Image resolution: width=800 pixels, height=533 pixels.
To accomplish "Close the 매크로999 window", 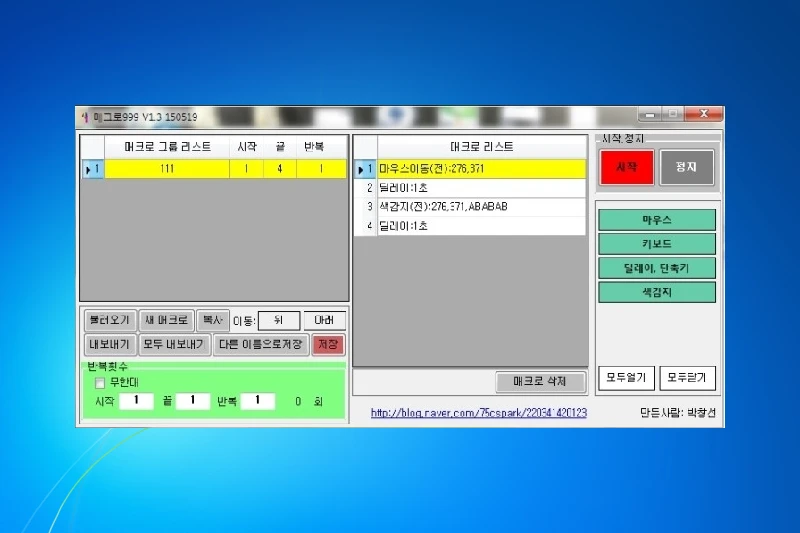I will coord(704,114).
